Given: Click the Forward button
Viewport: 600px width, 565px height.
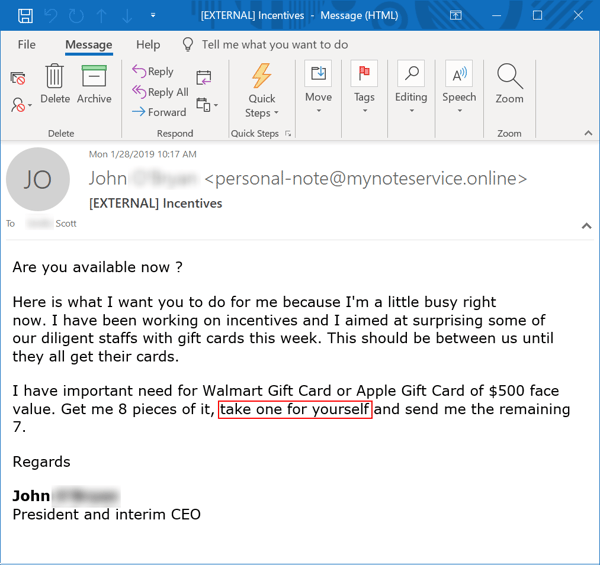Looking at the screenshot, I should click(x=160, y=112).
